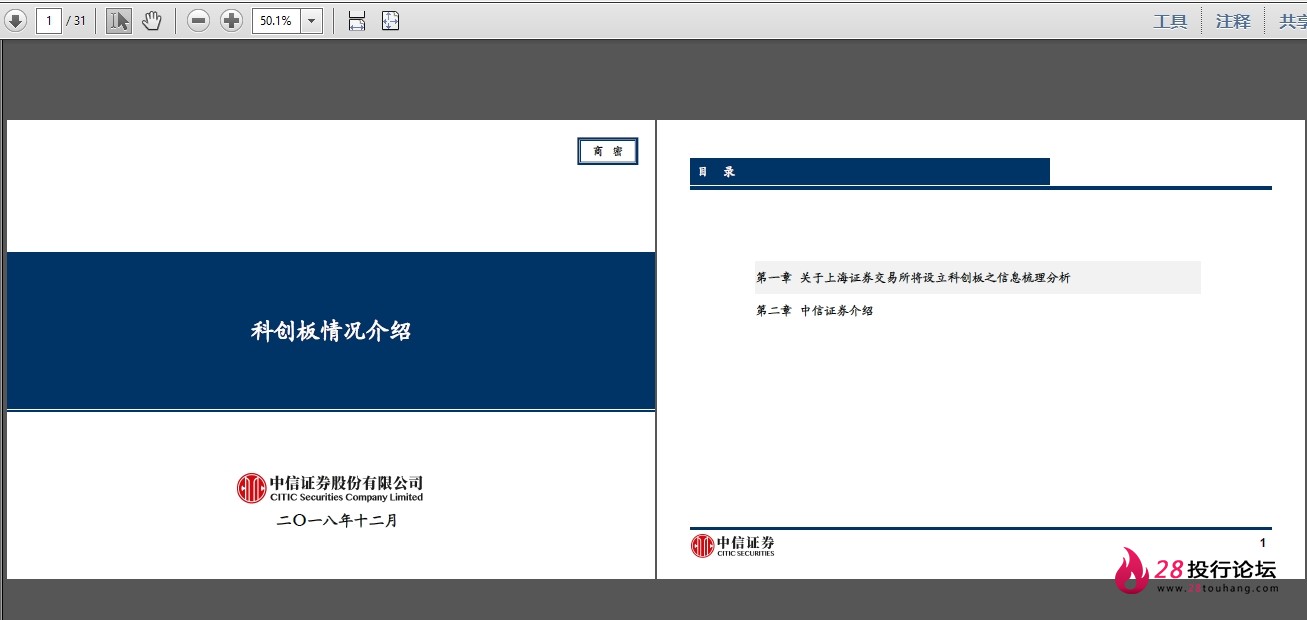Viewport: 1307px width, 620px height.
Task: Select the 第二章 中信证券介绍 line
Action: point(814,311)
